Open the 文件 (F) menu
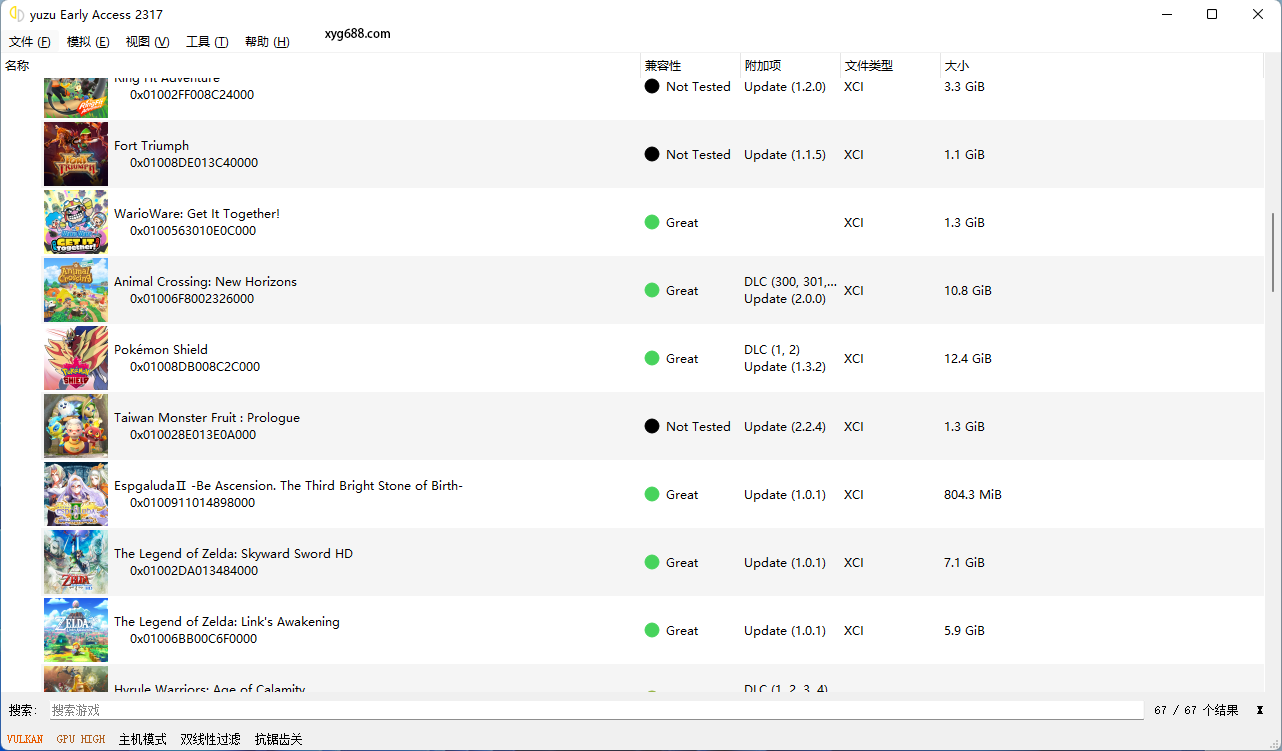 pos(30,42)
